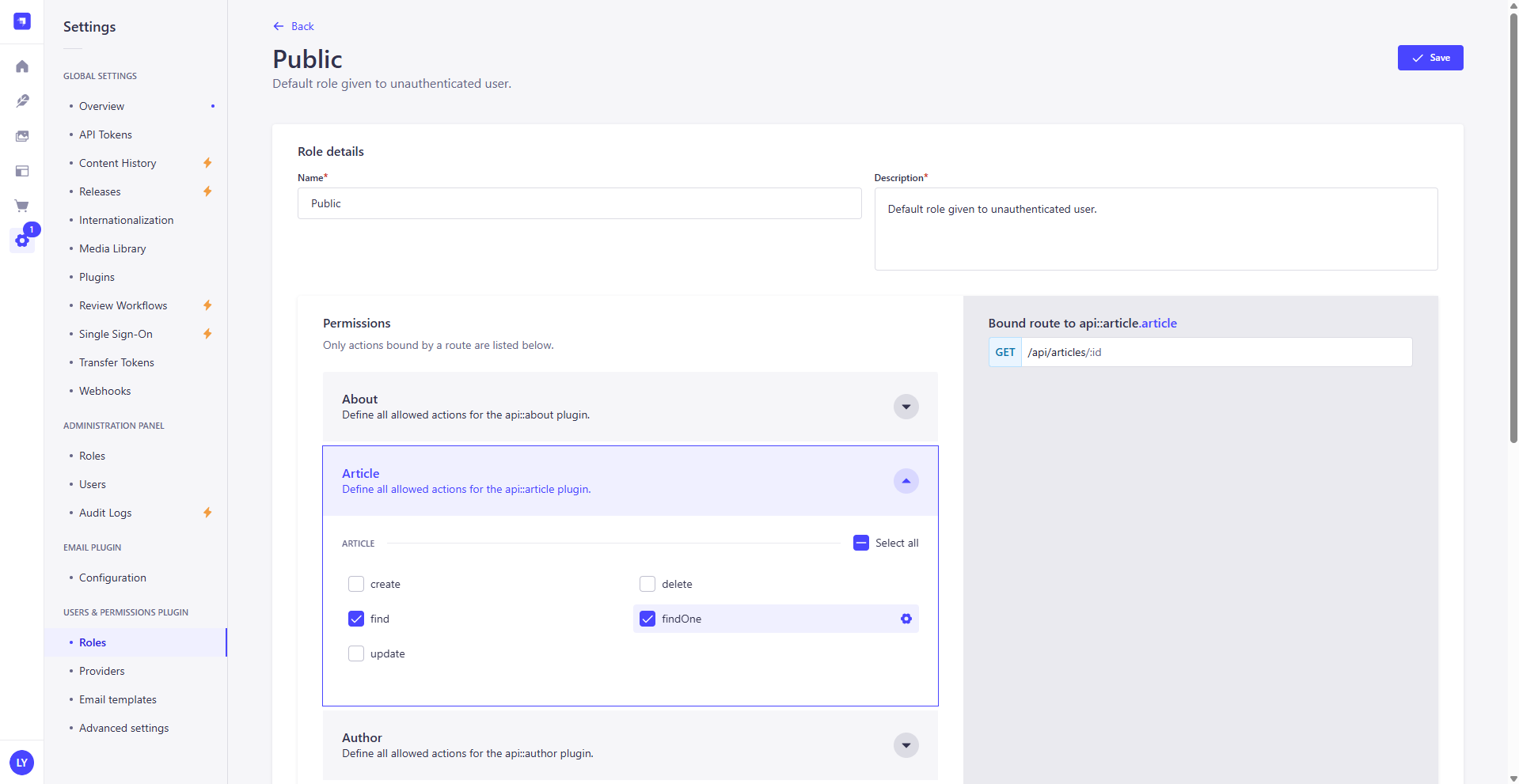
Task: Go Back to roles list
Action: click(294, 26)
